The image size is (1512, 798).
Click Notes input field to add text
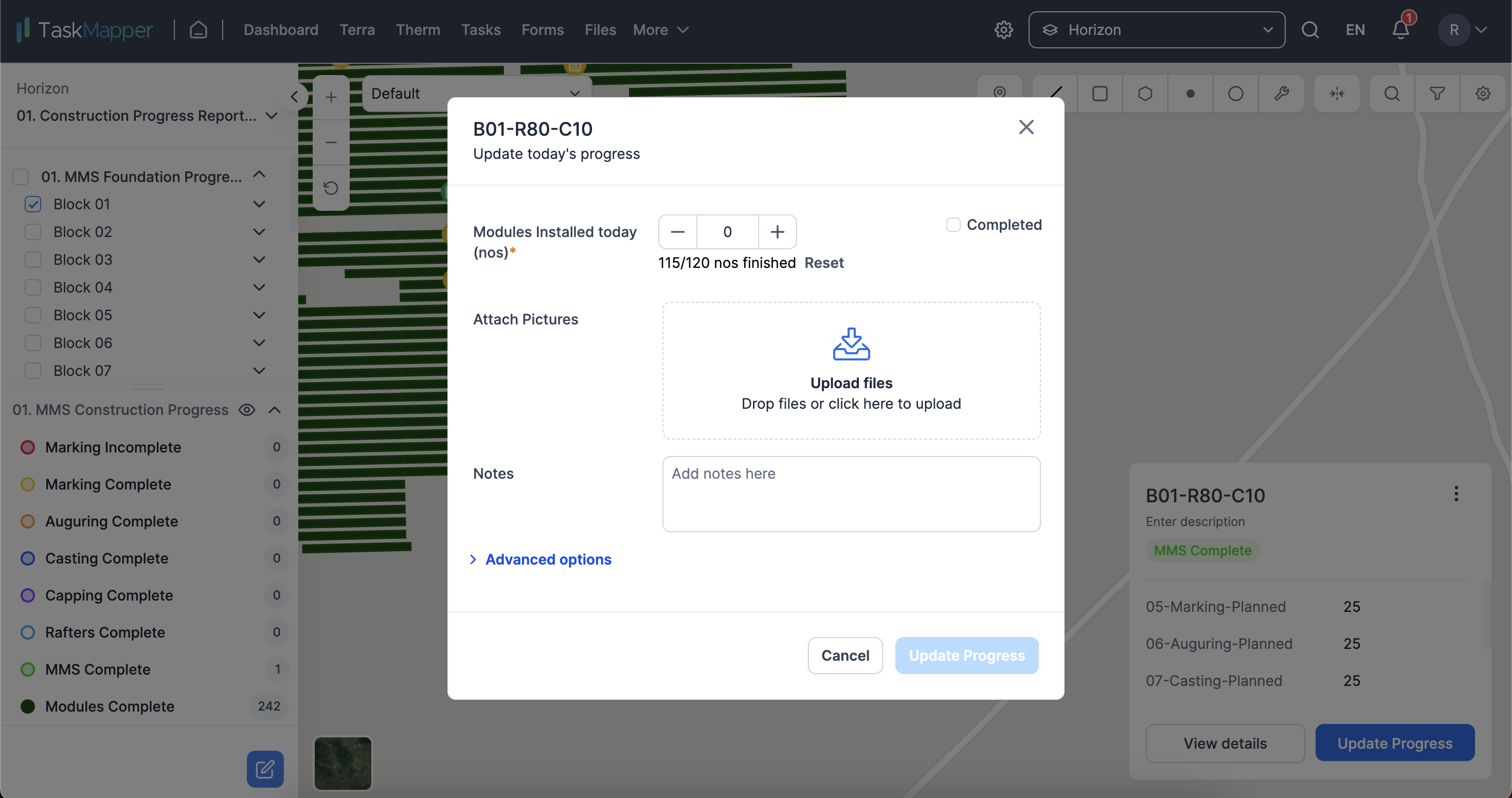point(852,494)
